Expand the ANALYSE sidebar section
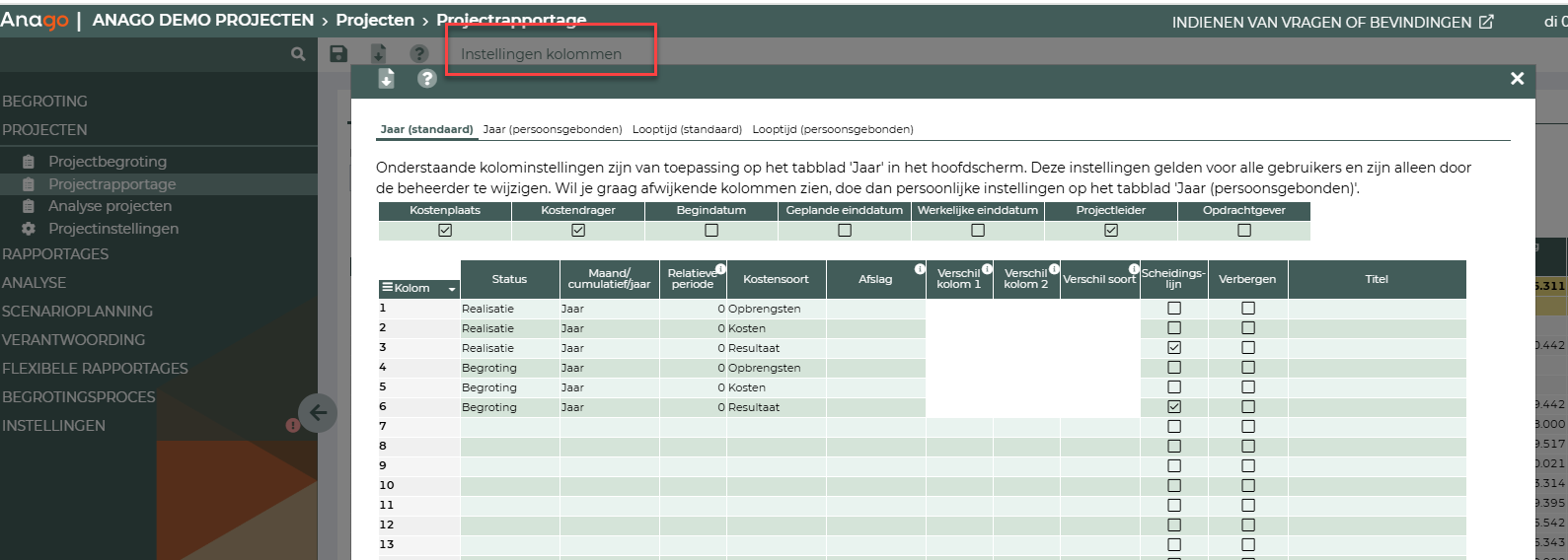The height and width of the screenshot is (560, 1568). pyautogui.click(x=34, y=283)
